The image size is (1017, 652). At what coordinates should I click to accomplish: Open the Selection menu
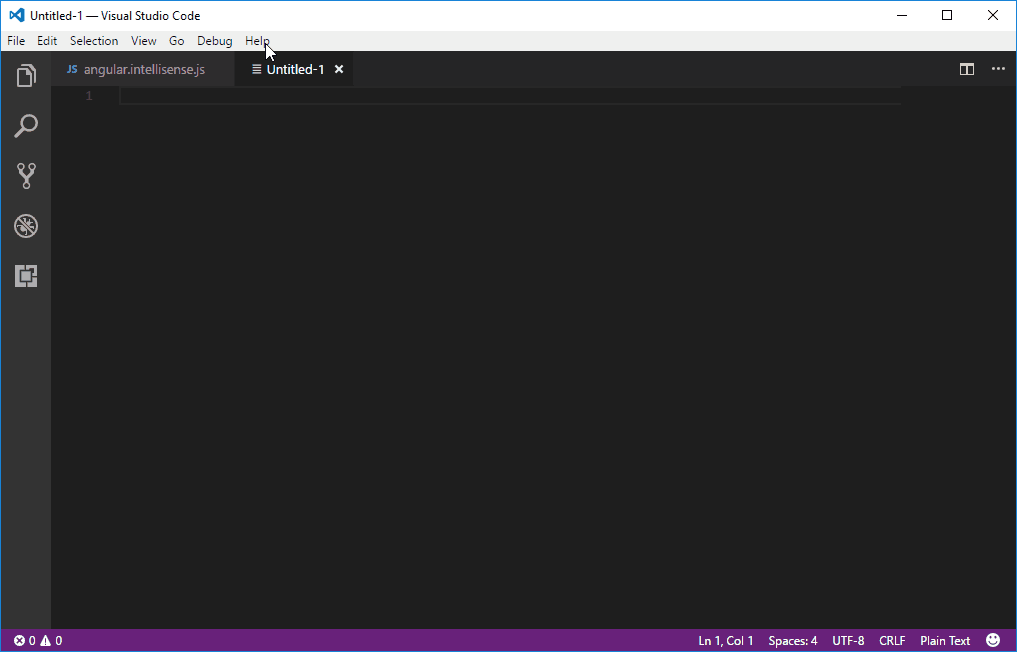coord(94,41)
